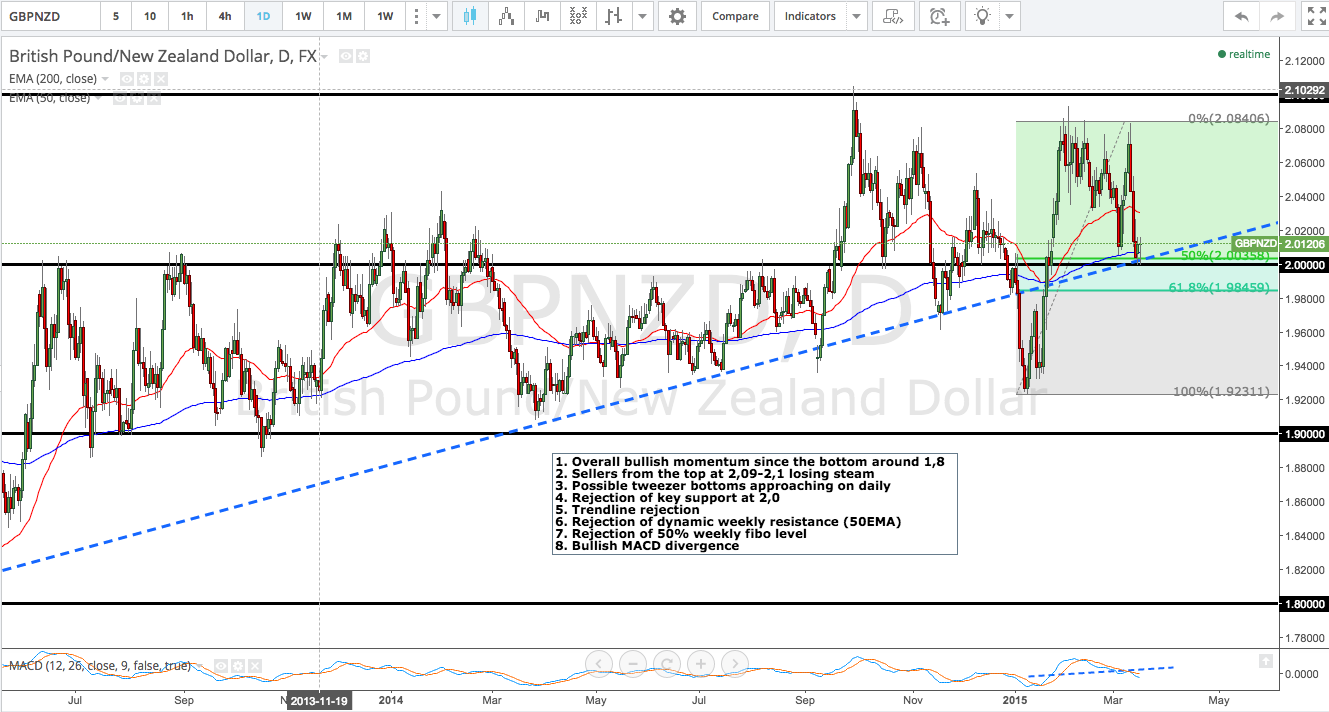Image resolution: width=1329 pixels, height=712 pixels.
Task: Toggle visibility of EMA (200, close) indicator
Action: [x=127, y=78]
